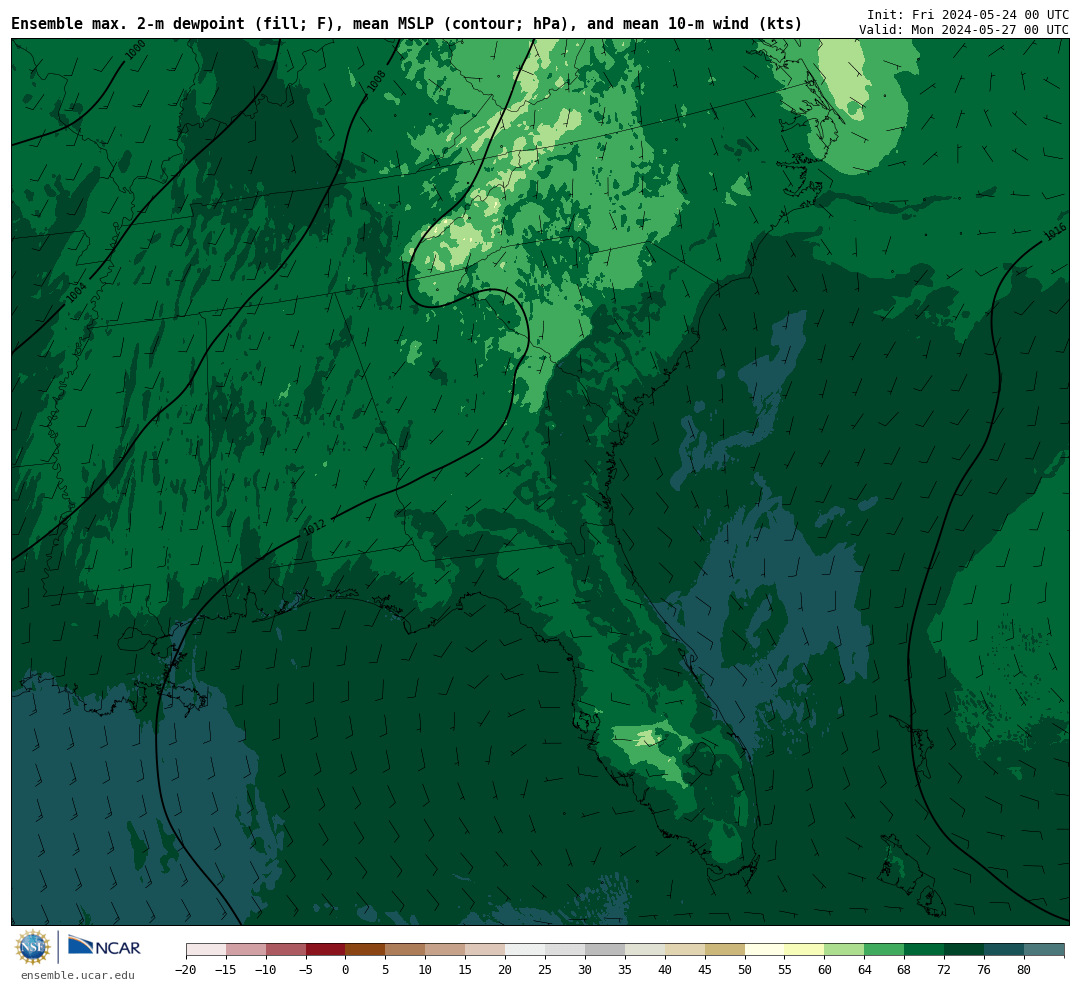Screen dimensions: 1080x988
Task: Click the NCAR logo
Action: point(104,946)
